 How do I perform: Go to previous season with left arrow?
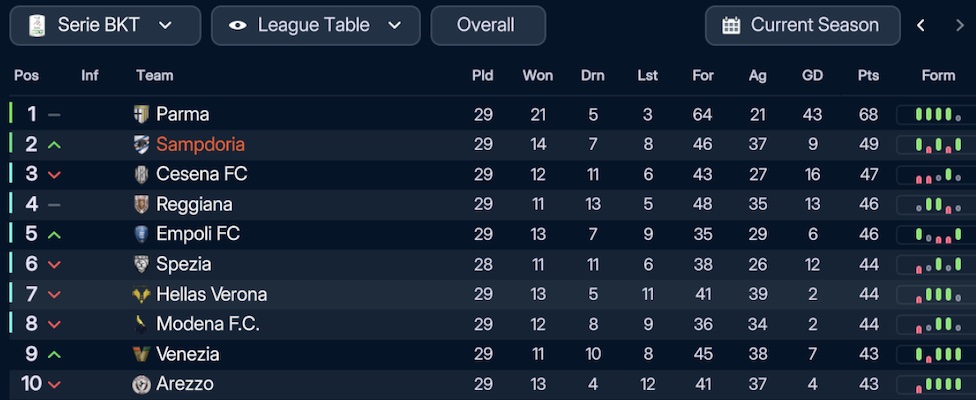pyautogui.click(x=921, y=26)
